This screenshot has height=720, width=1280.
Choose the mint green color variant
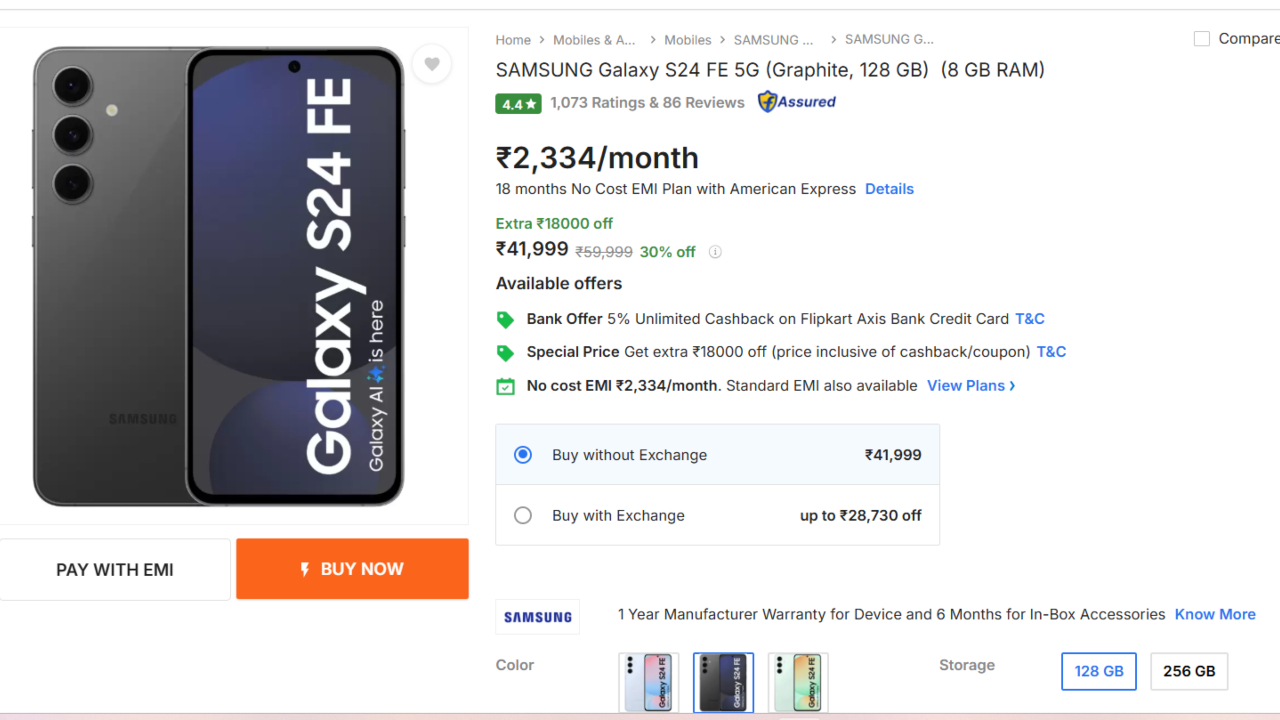coord(798,682)
